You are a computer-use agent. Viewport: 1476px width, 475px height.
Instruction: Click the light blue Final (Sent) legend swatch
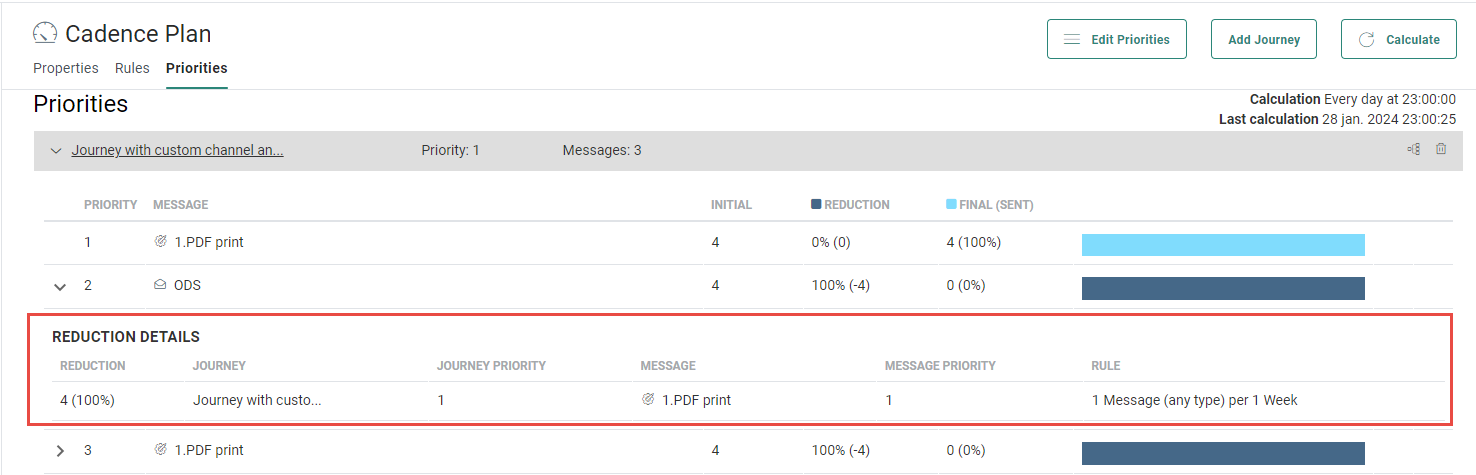[x=951, y=204]
